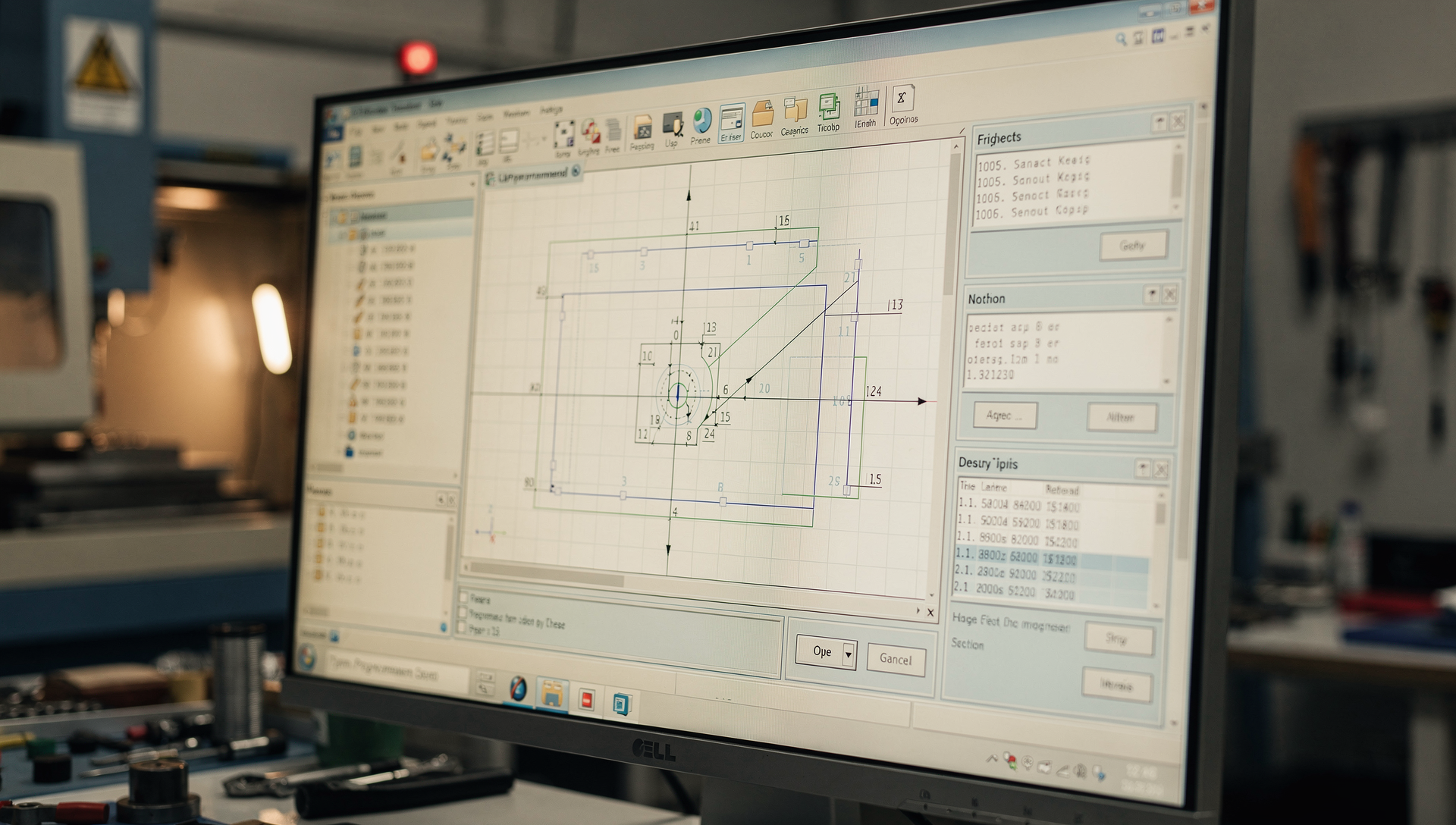Select the IEnath grid icon
1456x825 pixels.
865,102
